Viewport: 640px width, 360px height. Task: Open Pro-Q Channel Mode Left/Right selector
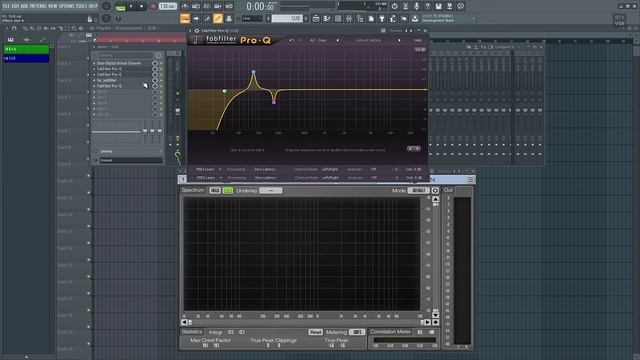(x=330, y=169)
